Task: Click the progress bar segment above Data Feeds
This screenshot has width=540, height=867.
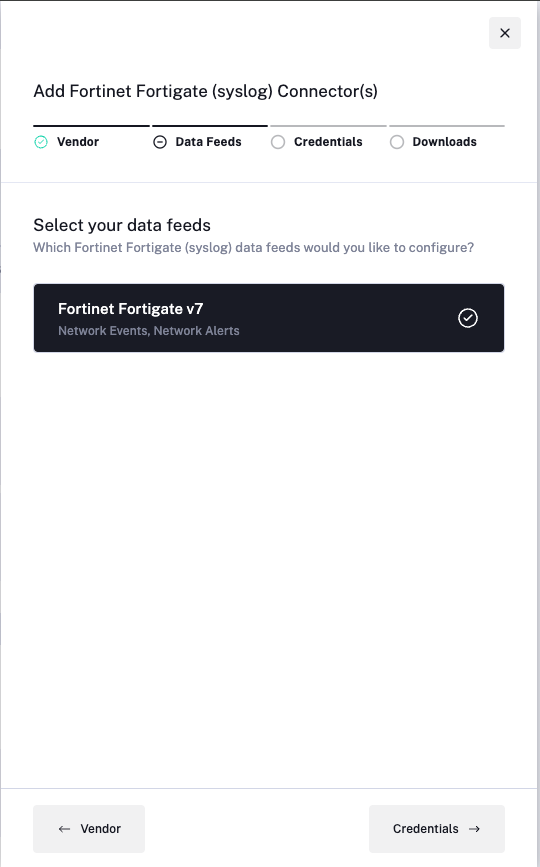Action: point(210,126)
